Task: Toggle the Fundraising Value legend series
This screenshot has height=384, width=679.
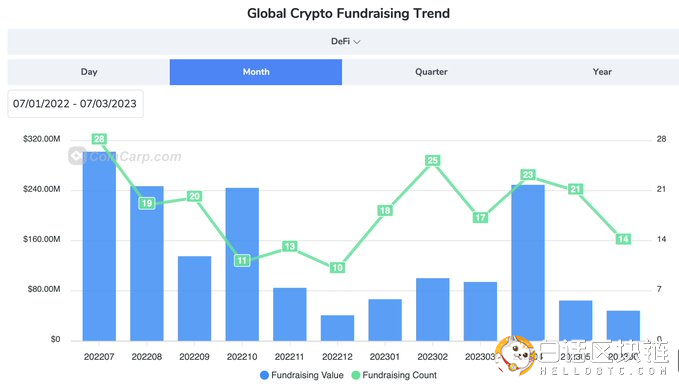Action: point(302,375)
